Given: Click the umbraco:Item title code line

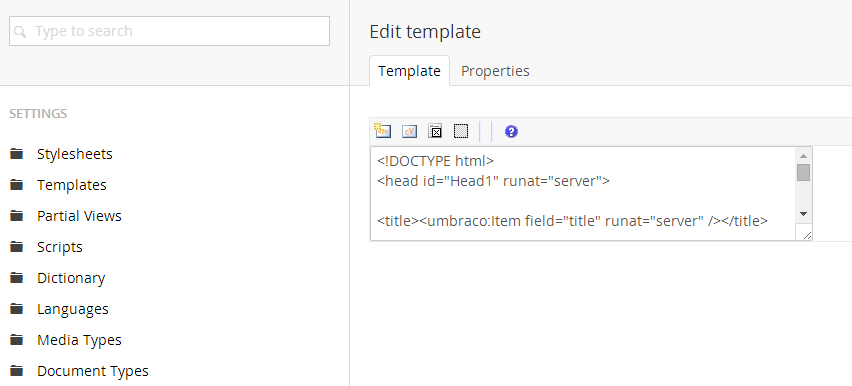Looking at the screenshot, I should 572,221.
